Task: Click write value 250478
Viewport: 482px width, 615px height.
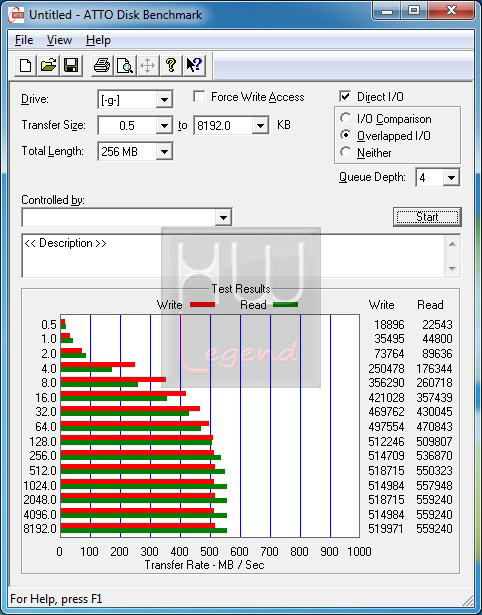Action: pos(386,369)
